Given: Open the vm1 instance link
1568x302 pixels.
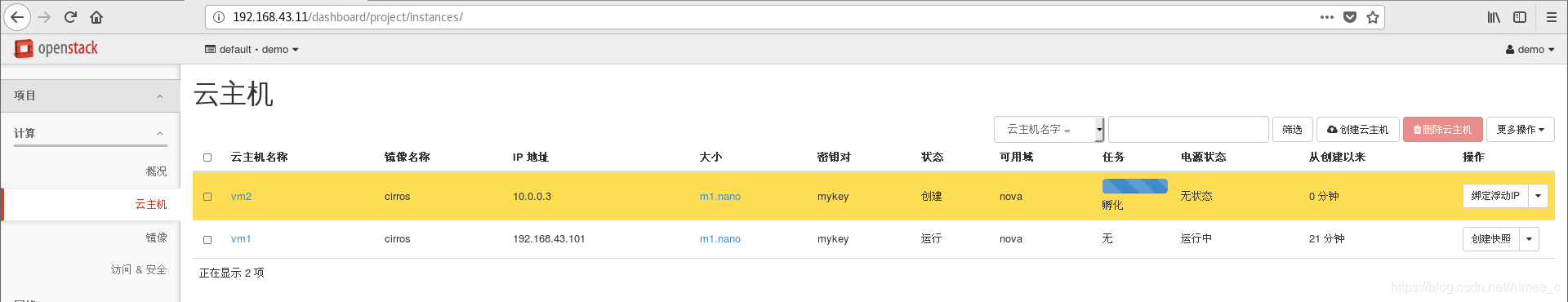Looking at the screenshot, I should (241, 239).
